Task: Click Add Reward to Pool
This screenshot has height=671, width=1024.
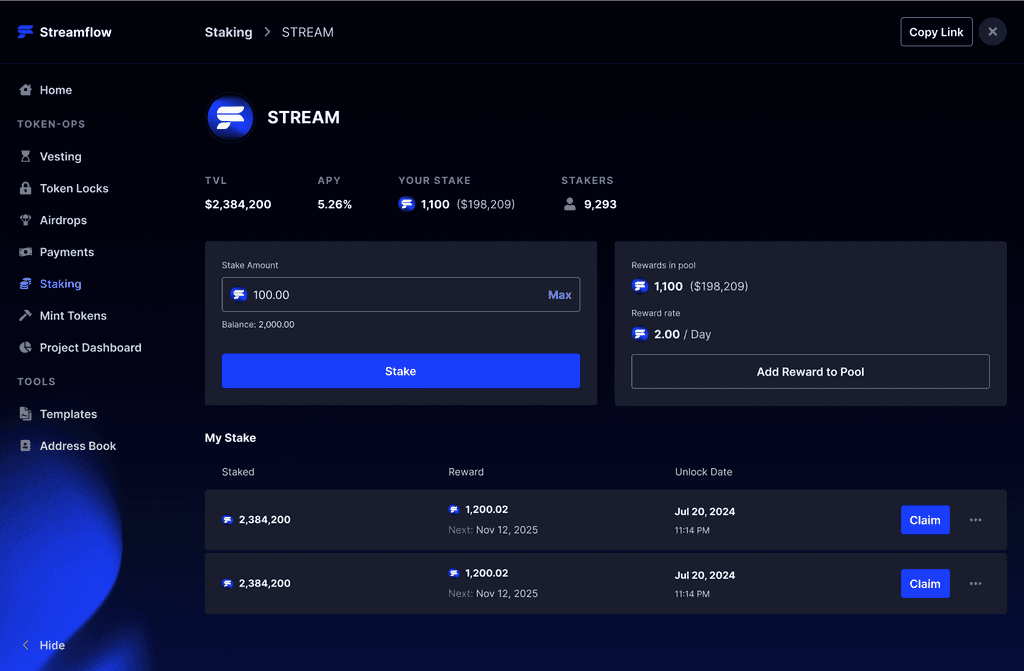Action: pos(810,371)
